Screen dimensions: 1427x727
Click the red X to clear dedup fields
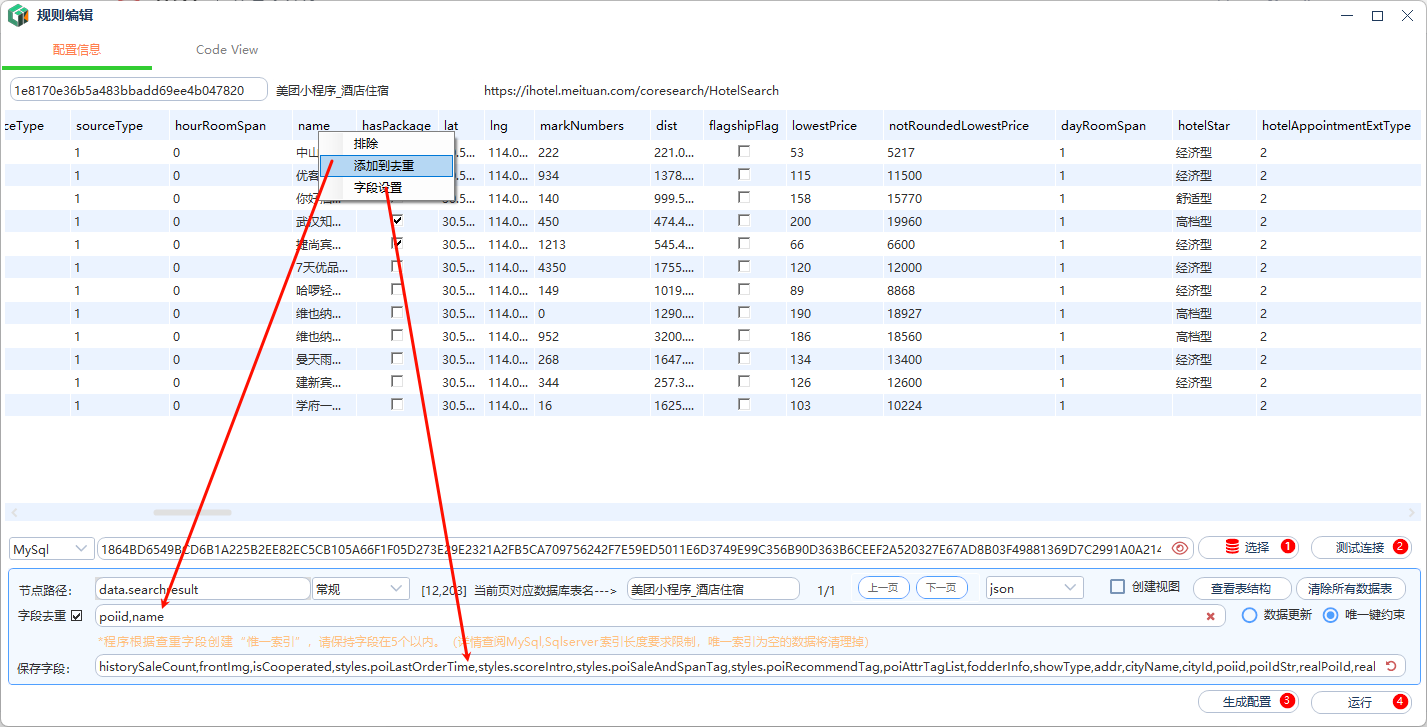click(1210, 616)
